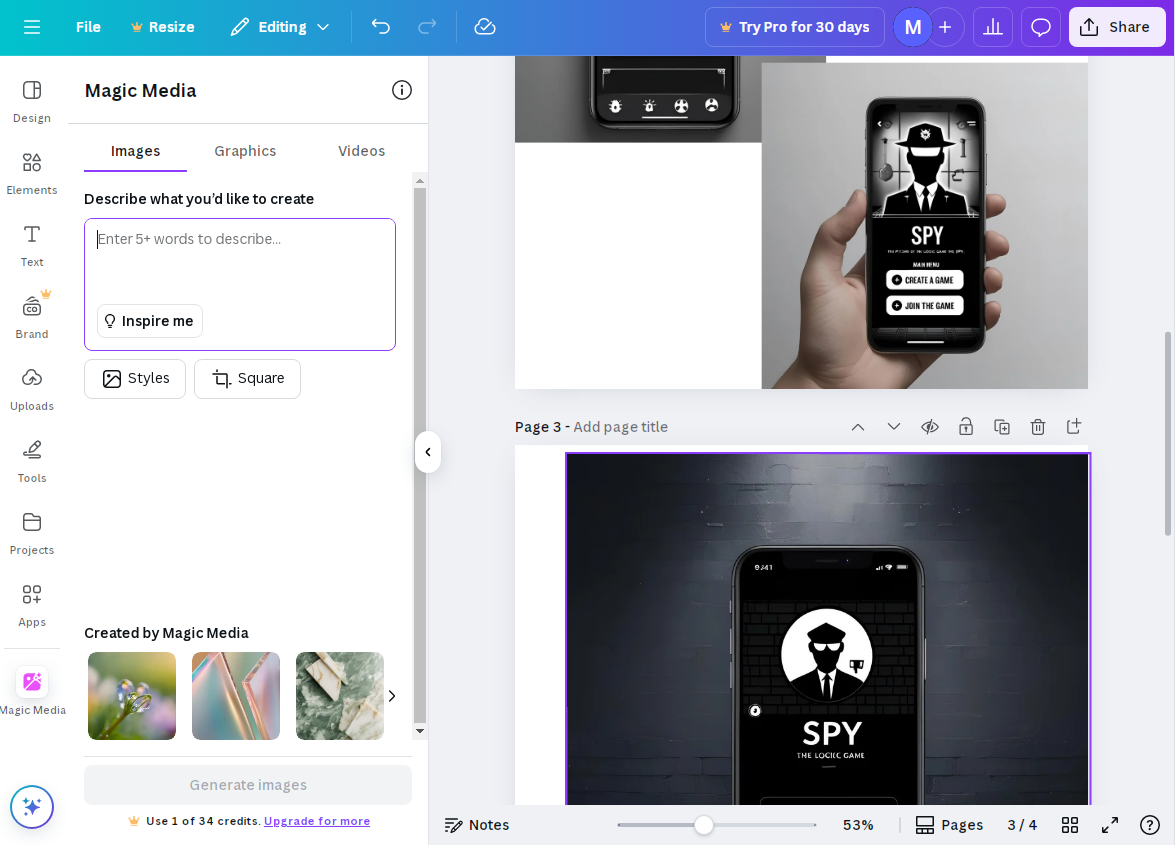Delete Page 3 with trash icon

click(x=1038, y=427)
